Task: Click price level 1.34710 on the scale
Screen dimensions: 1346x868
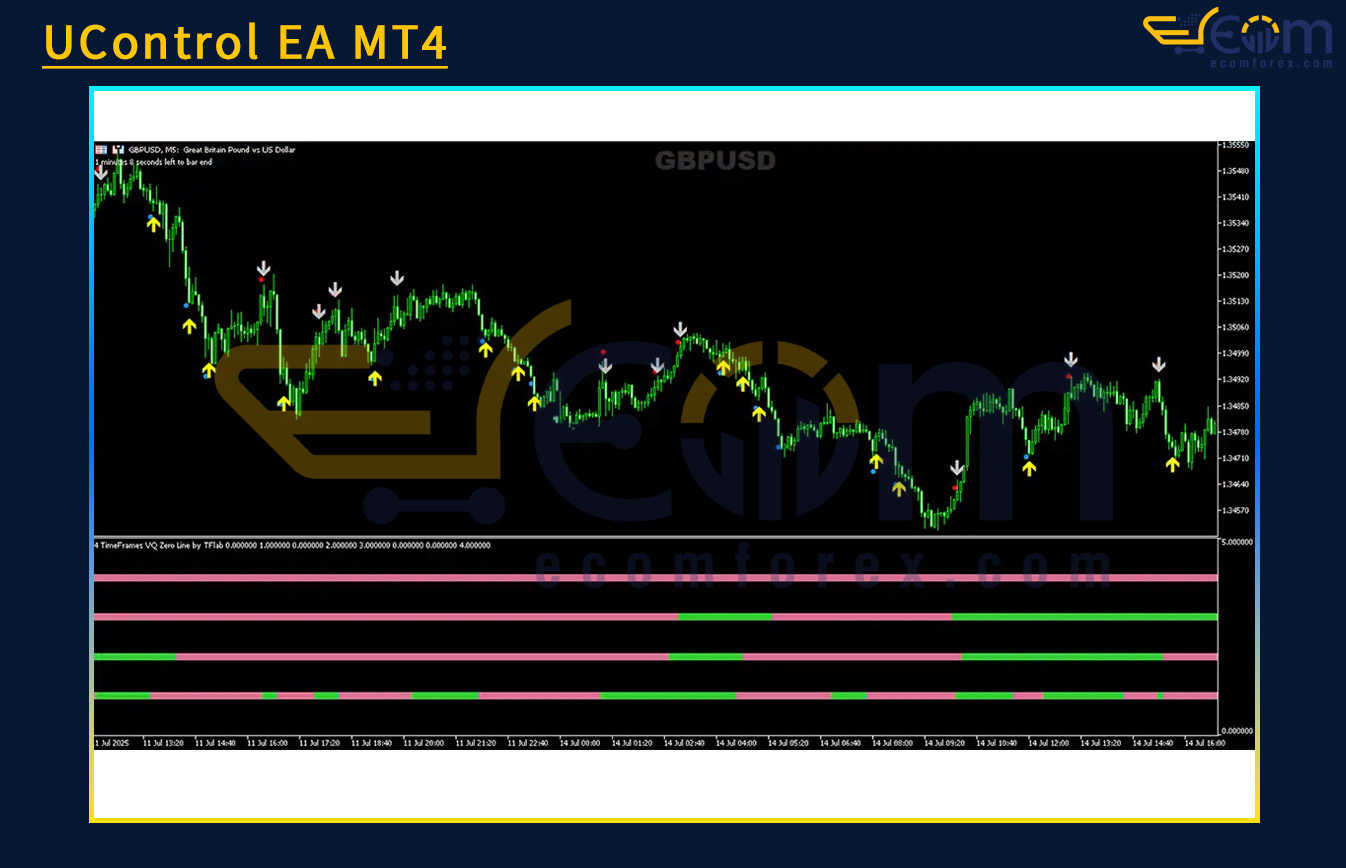Action: click(1238, 458)
